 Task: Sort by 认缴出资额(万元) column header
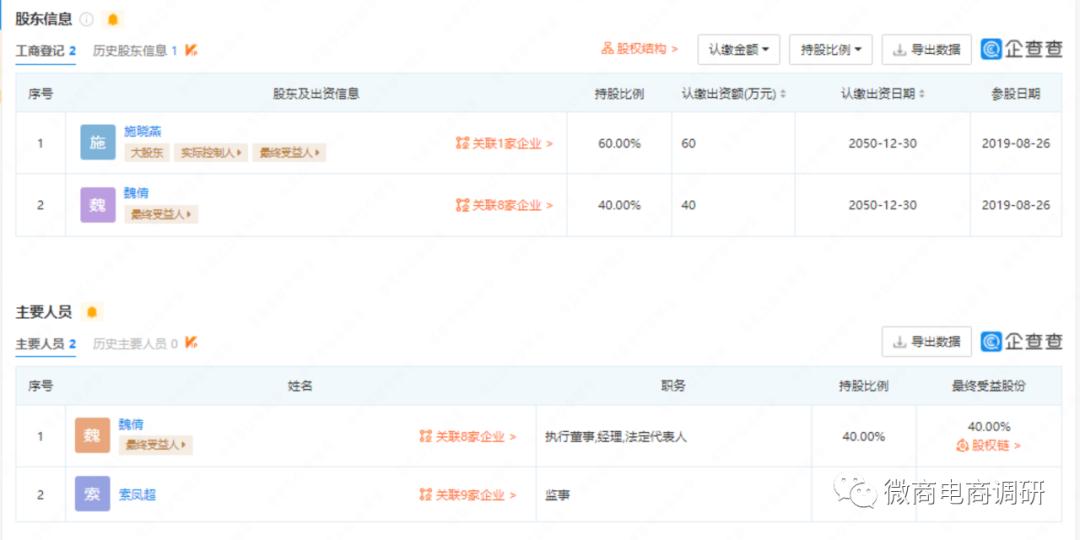(734, 93)
